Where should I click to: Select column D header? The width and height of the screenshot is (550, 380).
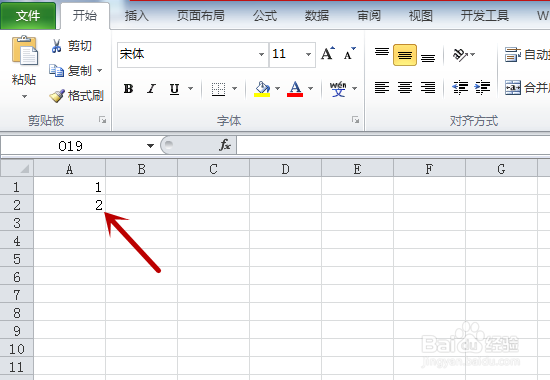tap(286, 169)
